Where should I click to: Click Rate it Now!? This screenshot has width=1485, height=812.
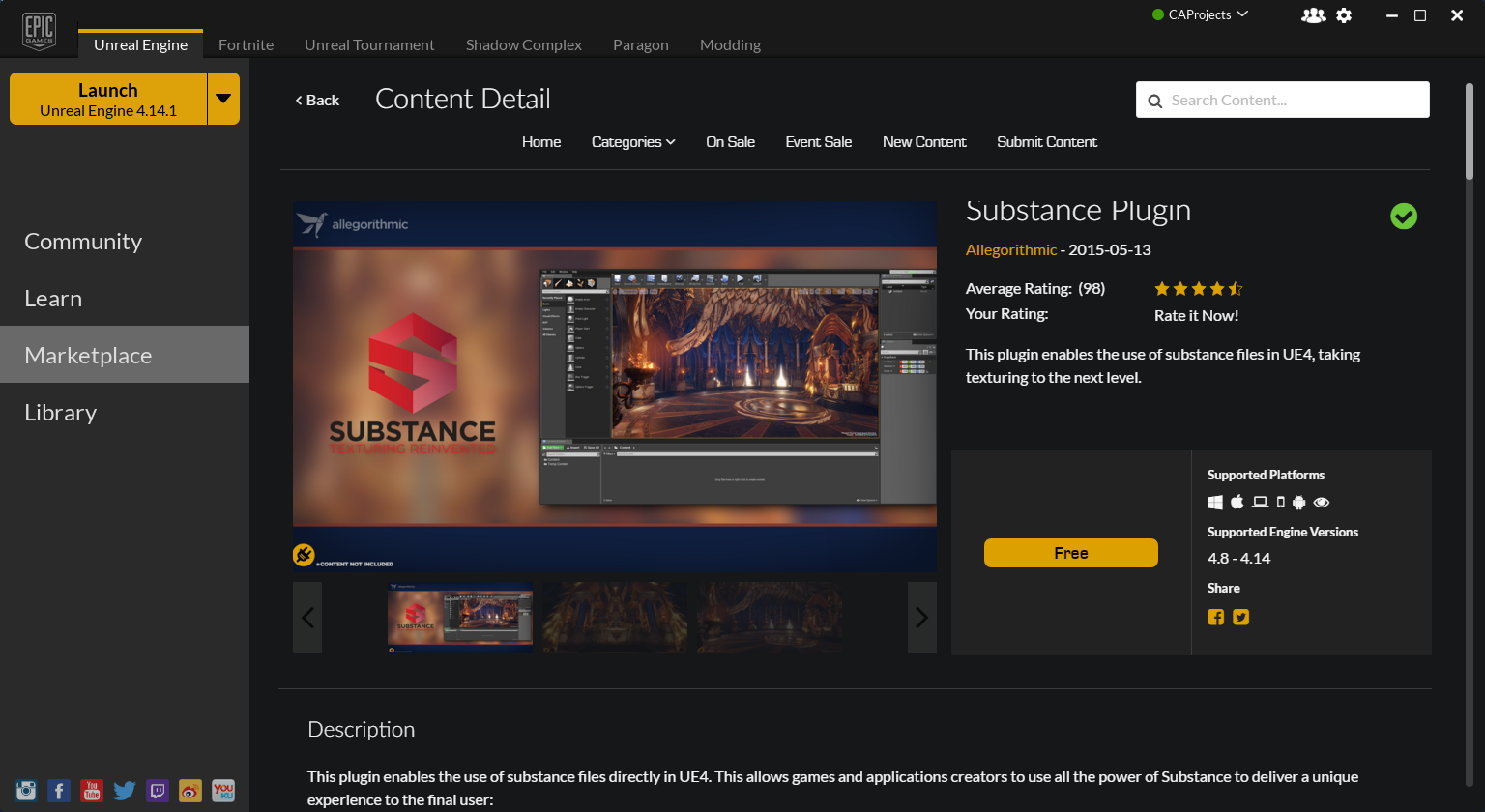click(x=1196, y=315)
